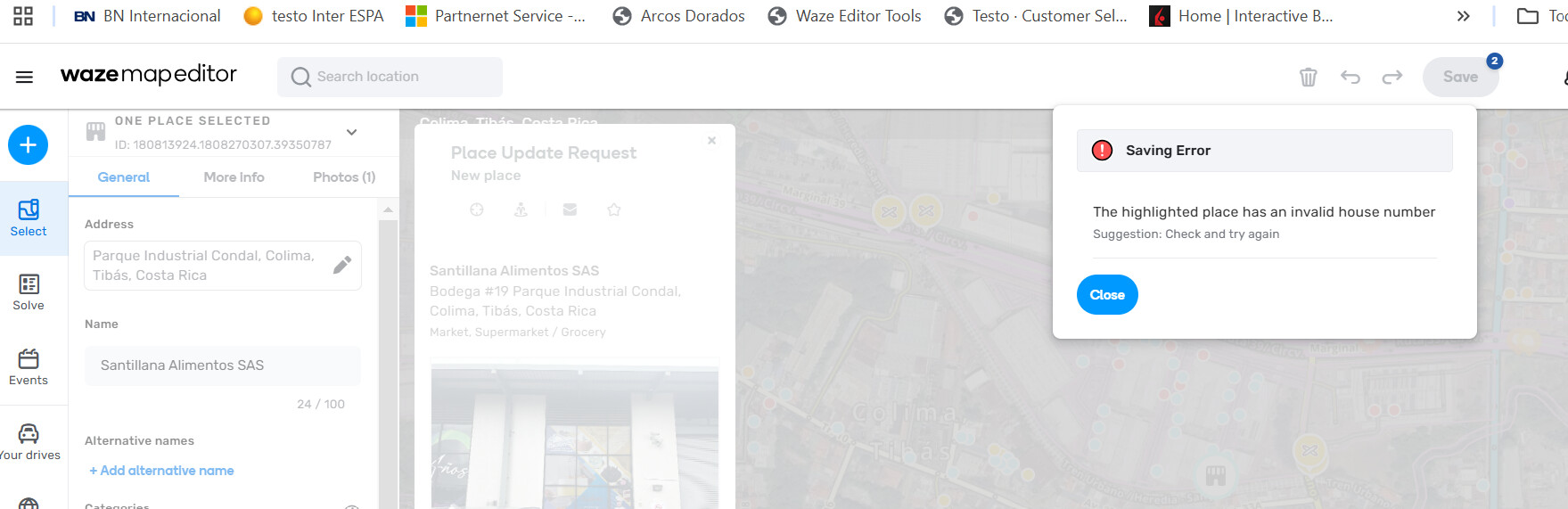Click the trash delete icon
1568x509 pixels.
1308,77
